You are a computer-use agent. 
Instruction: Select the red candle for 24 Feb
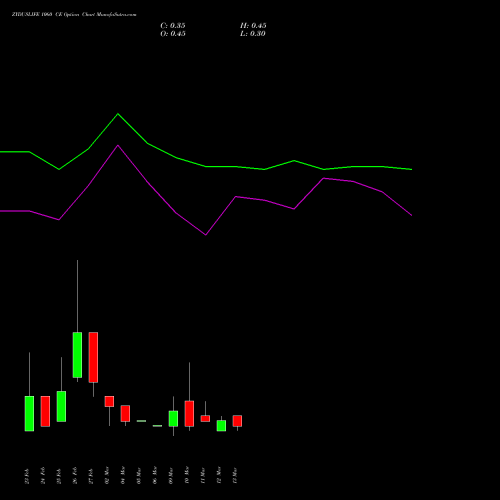tap(45, 411)
